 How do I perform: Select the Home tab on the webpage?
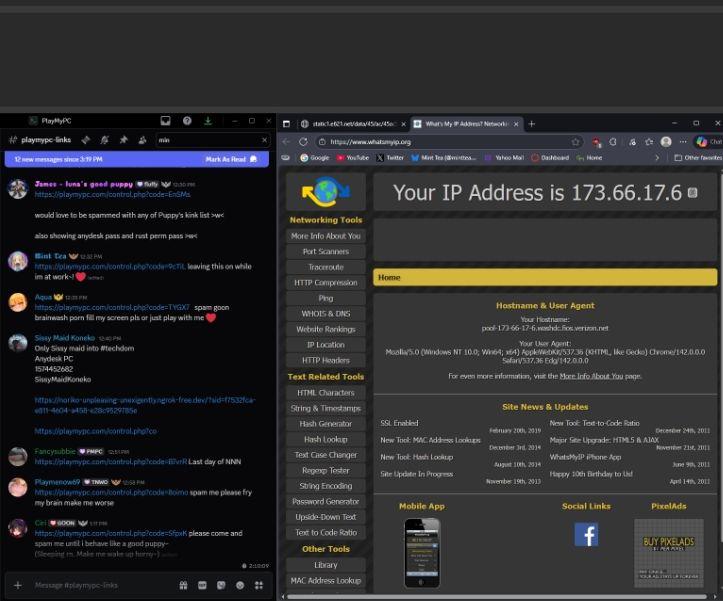click(x=390, y=277)
